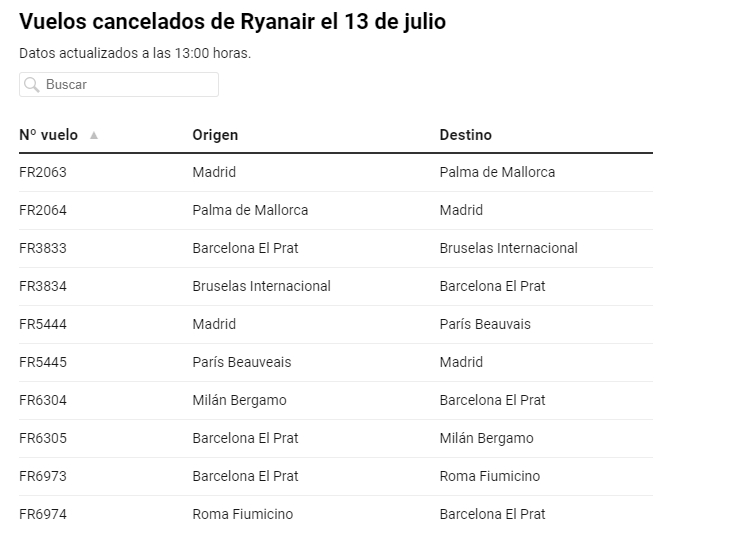Screen dimensions: 732x541
Task: Sort table by Origen column header
Action: tap(215, 135)
